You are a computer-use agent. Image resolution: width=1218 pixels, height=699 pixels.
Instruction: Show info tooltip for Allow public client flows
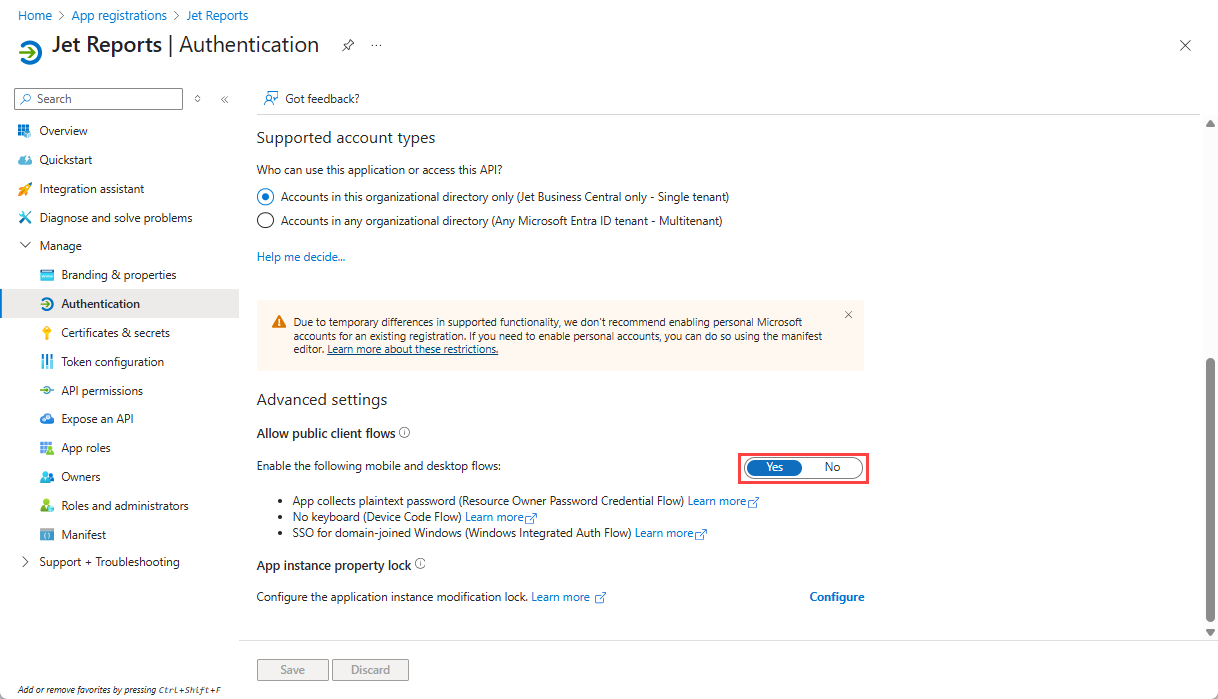tap(404, 433)
